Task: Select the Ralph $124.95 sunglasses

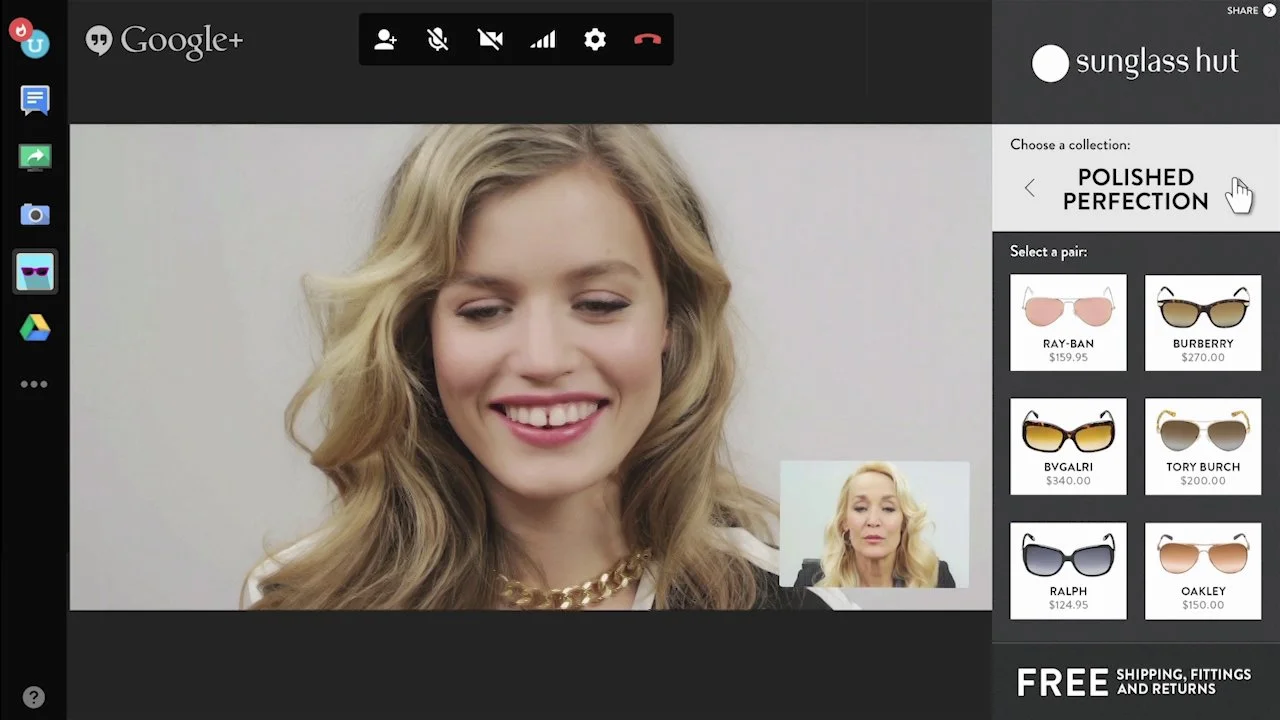Action: pyautogui.click(x=1068, y=570)
